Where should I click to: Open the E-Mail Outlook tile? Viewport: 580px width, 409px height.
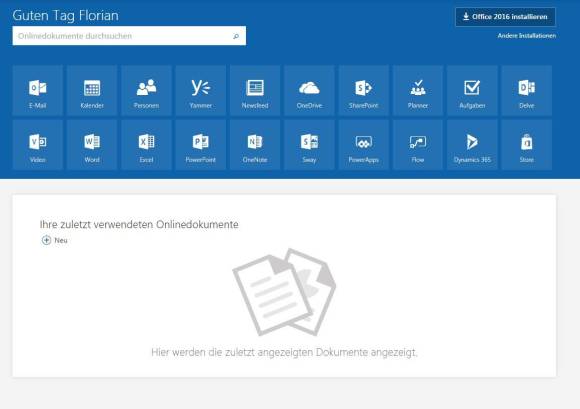38,91
